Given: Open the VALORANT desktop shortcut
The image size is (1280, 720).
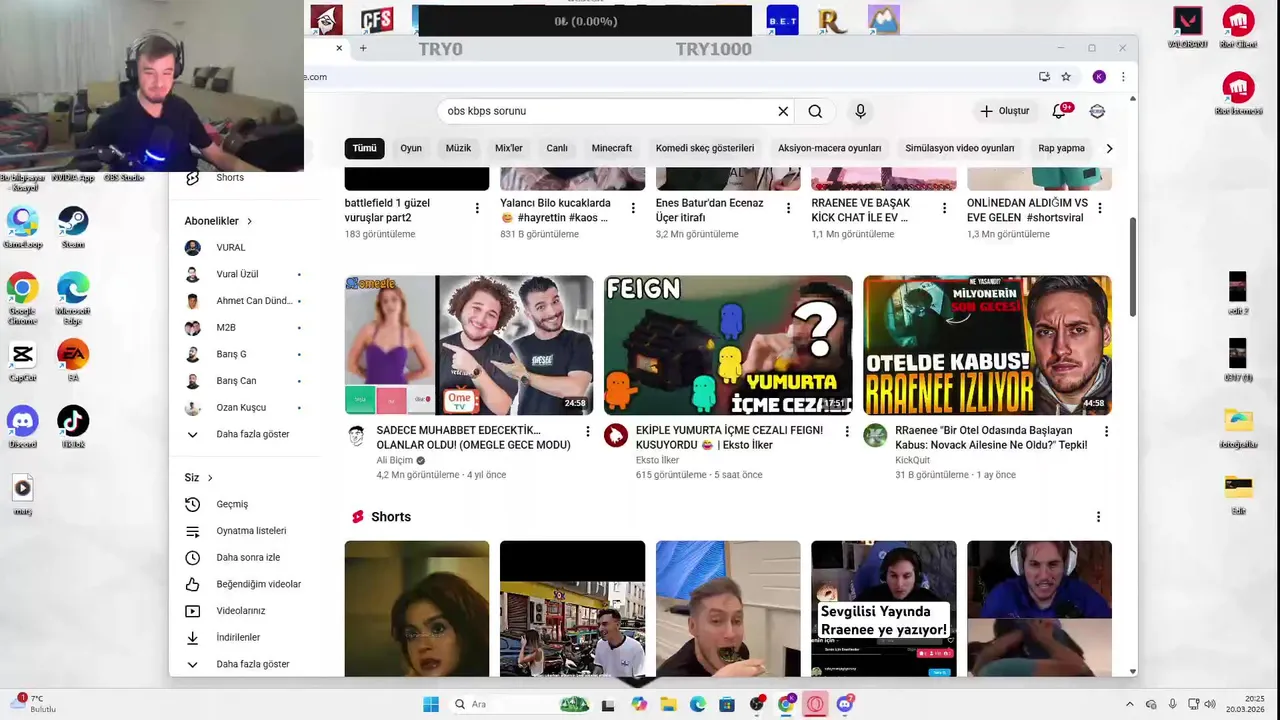Looking at the screenshot, I should [x=1187, y=27].
